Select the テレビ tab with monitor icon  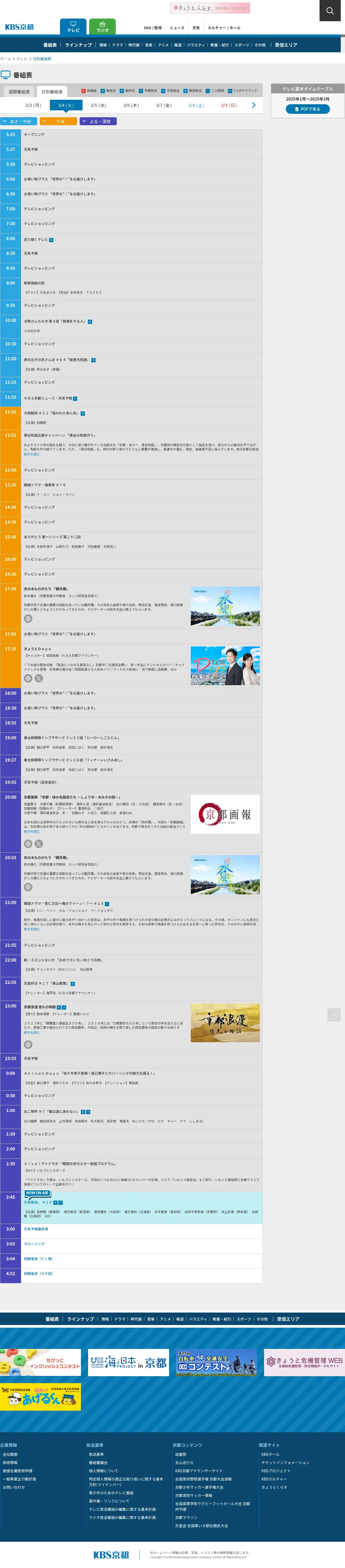pyautogui.click(x=73, y=27)
